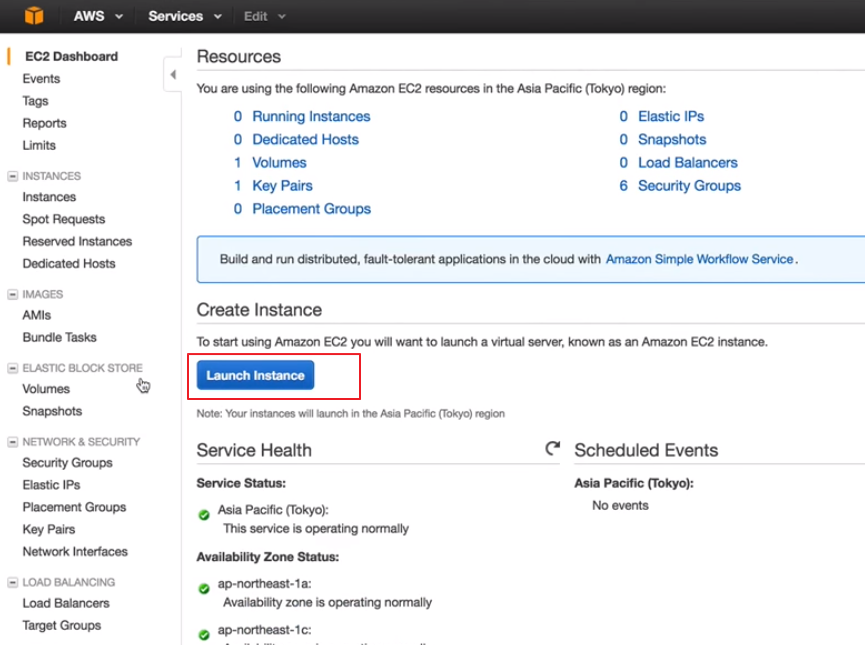Open Target Groups in the sidebar
Image resolution: width=865 pixels, height=645 pixels.
pyautogui.click(x=62, y=625)
